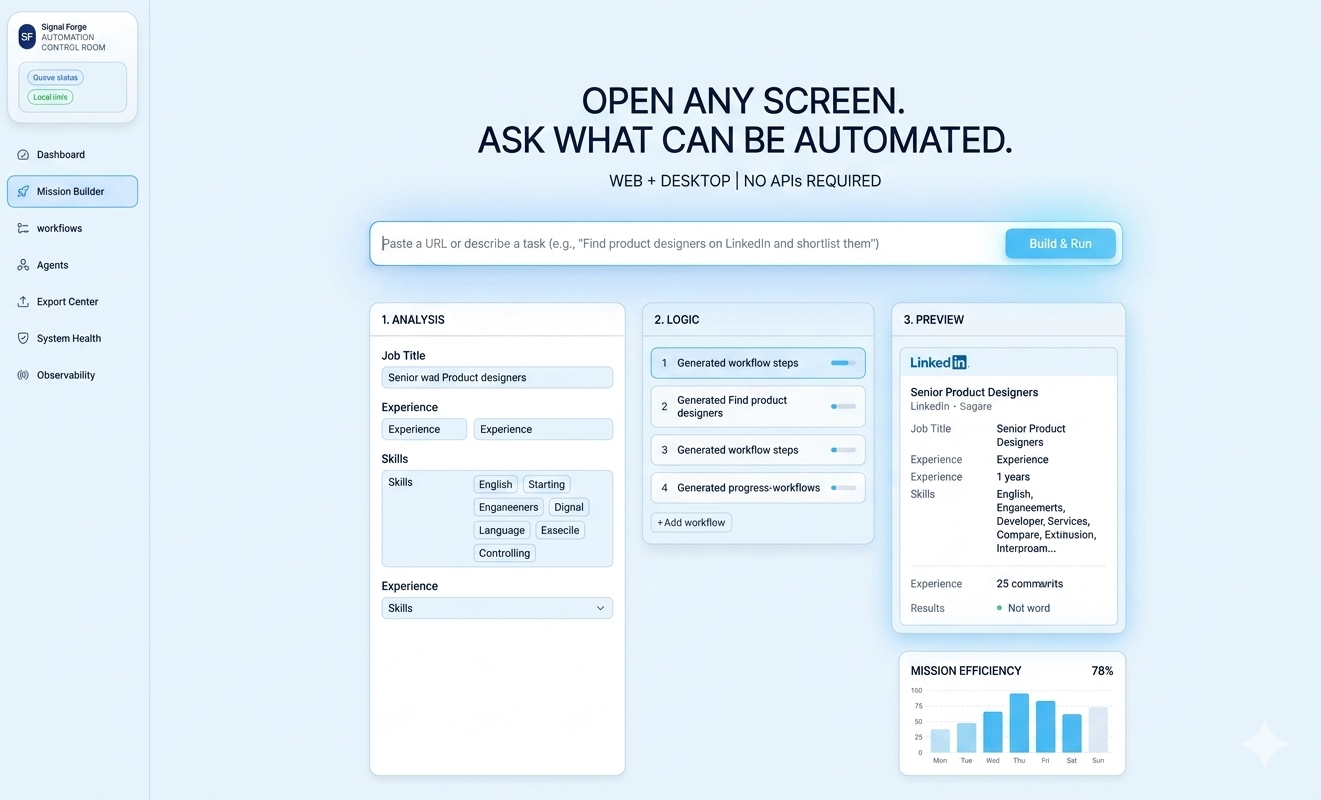Click the Agents people icon
This screenshot has width=1321, height=800.
click(x=23, y=266)
